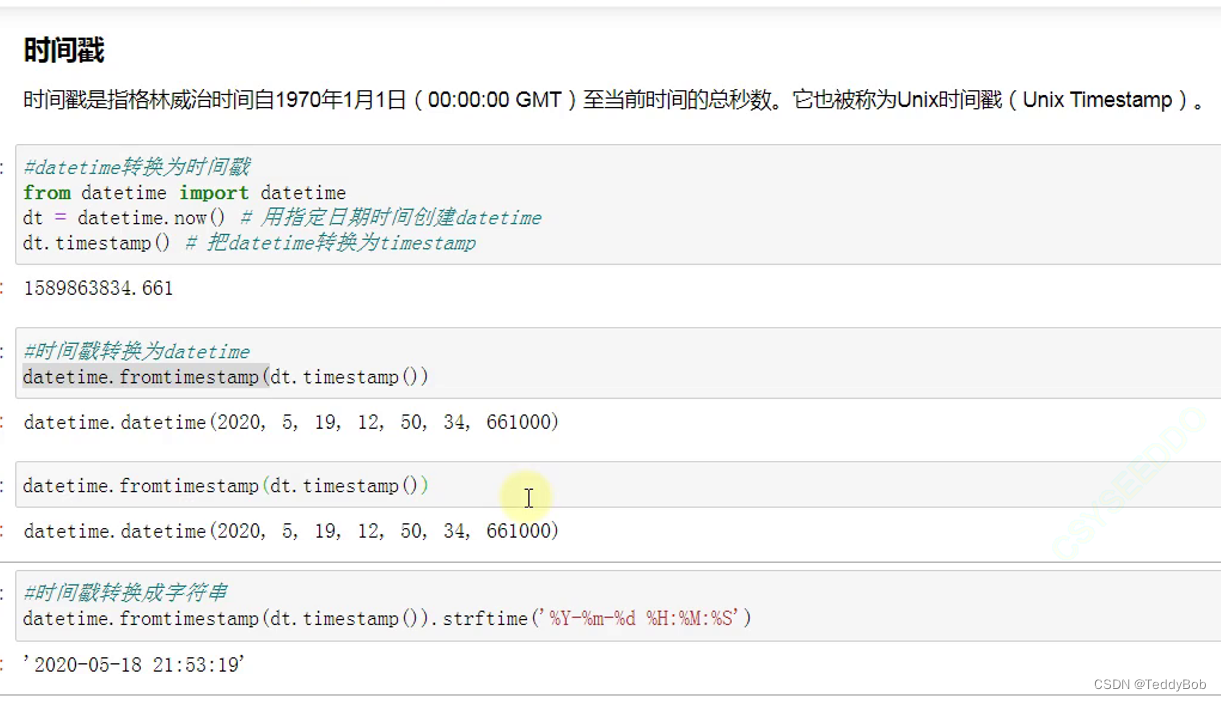The width and height of the screenshot is (1221, 701).
Task: Click the output '2020-05-18 21:53:19'
Action: click(134, 664)
